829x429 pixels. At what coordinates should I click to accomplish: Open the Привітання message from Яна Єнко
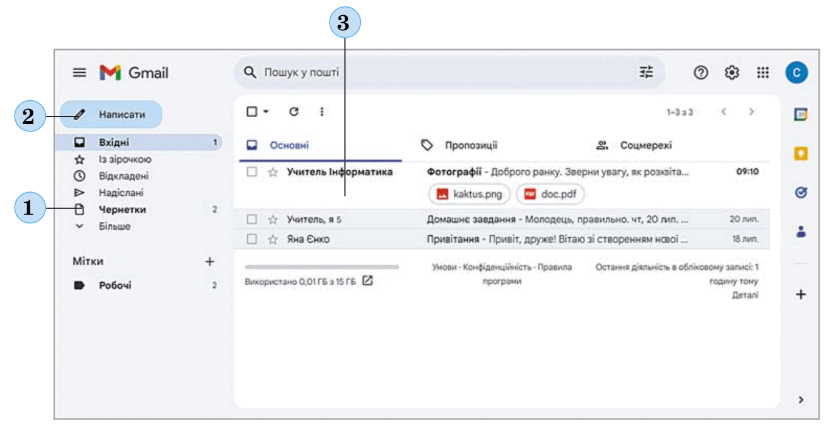[x=502, y=239]
